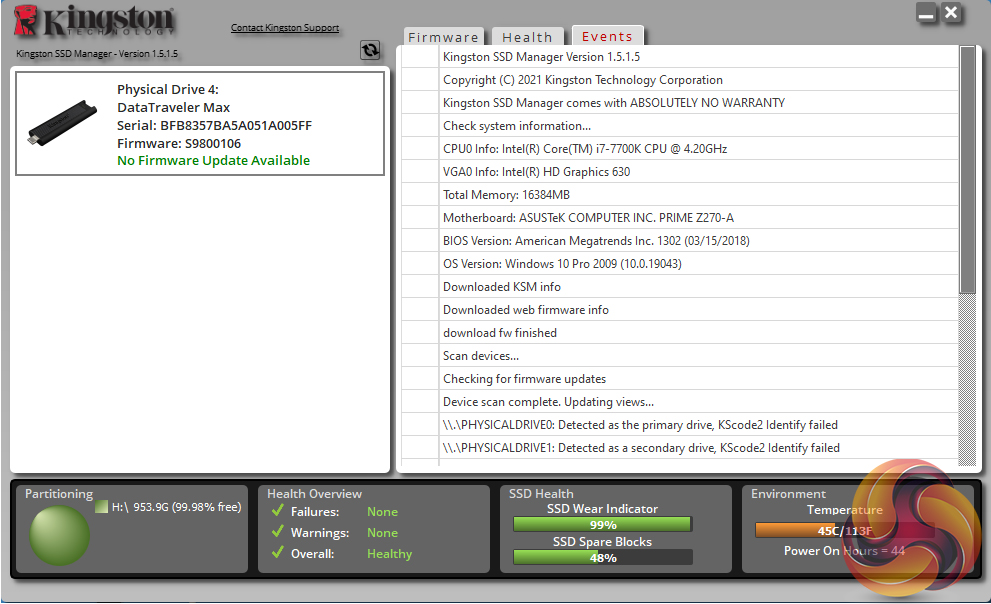Select the 'Device scan complete. Updating views...' row
Screen dimensions: 991x604
click(x=680, y=402)
